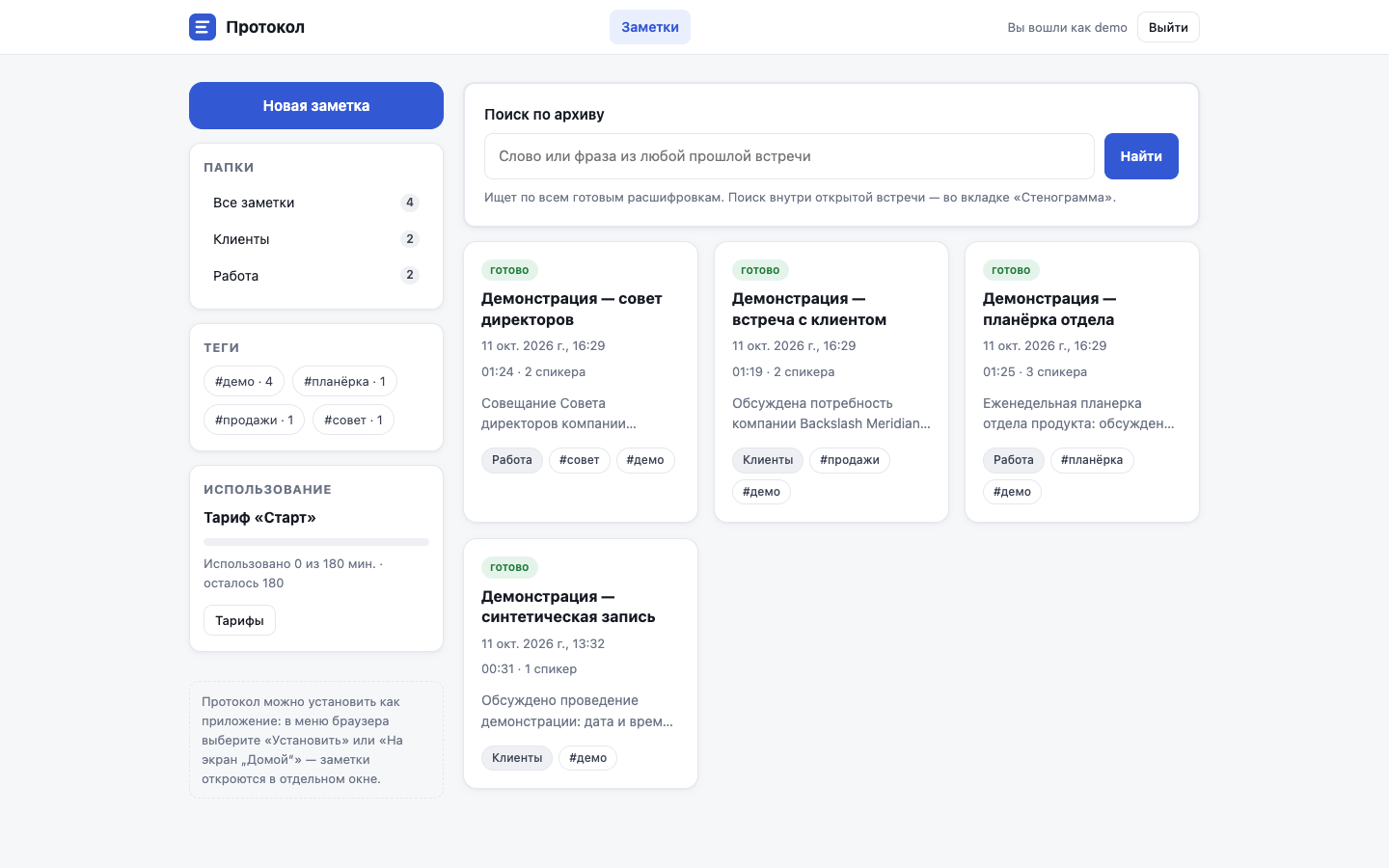Create a new note with Новая заметка
The image size is (1389, 868).
pos(316,106)
